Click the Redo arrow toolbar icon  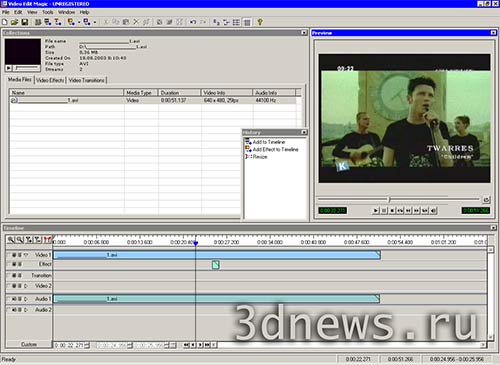pos(204,22)
